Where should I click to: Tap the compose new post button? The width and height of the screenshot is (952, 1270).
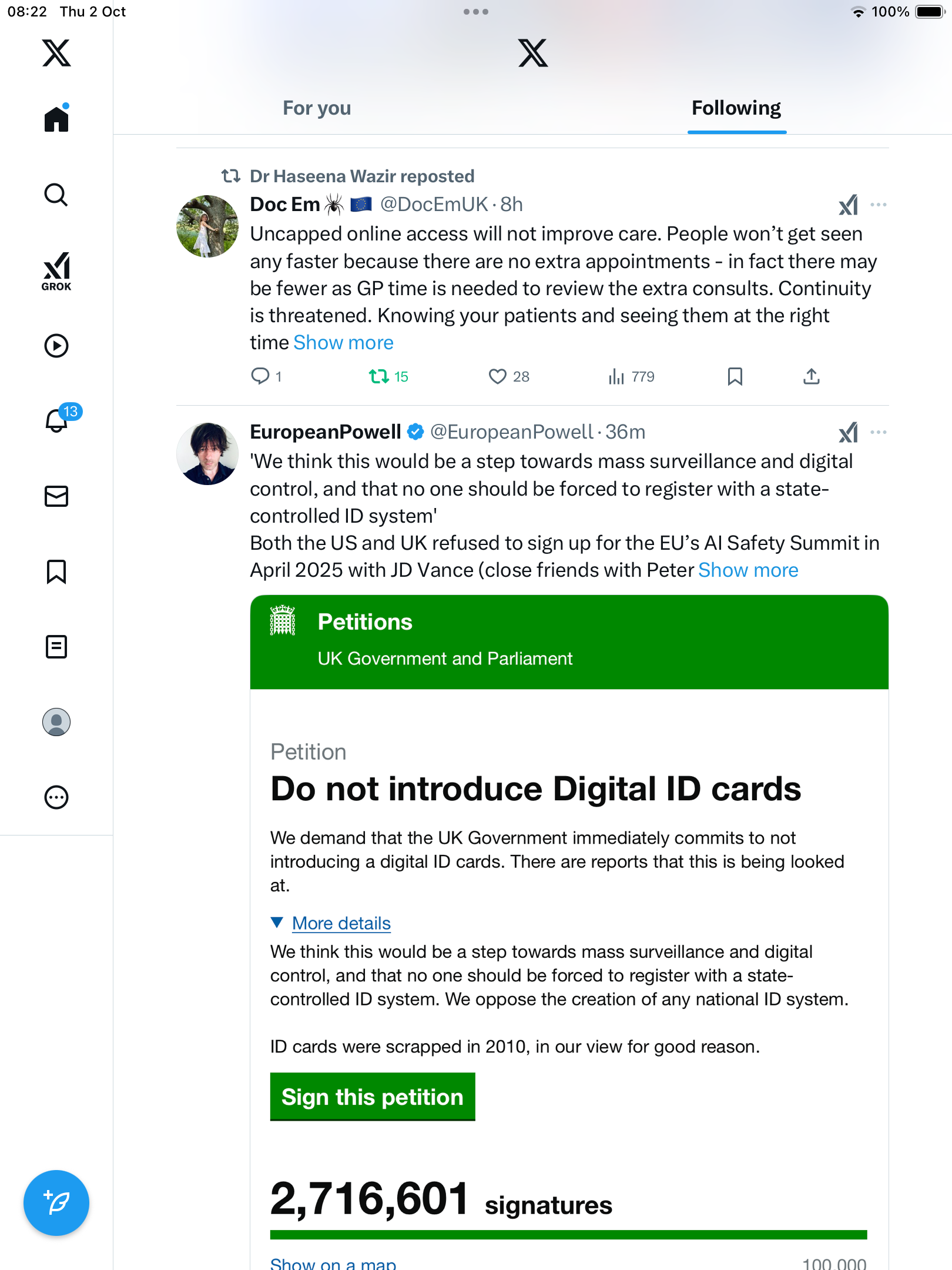(56, 1202)
